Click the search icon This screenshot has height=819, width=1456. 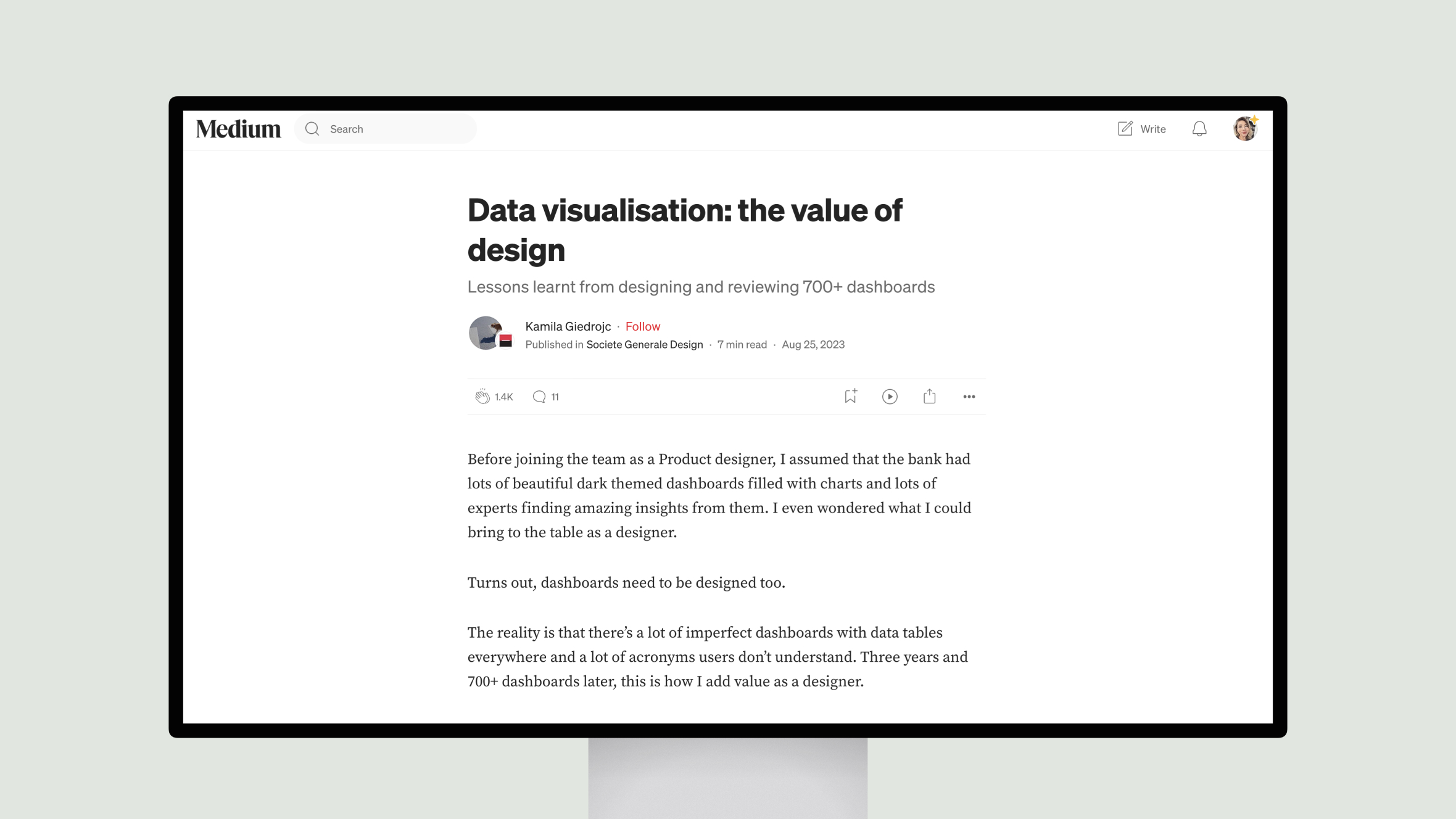[312, 128]
